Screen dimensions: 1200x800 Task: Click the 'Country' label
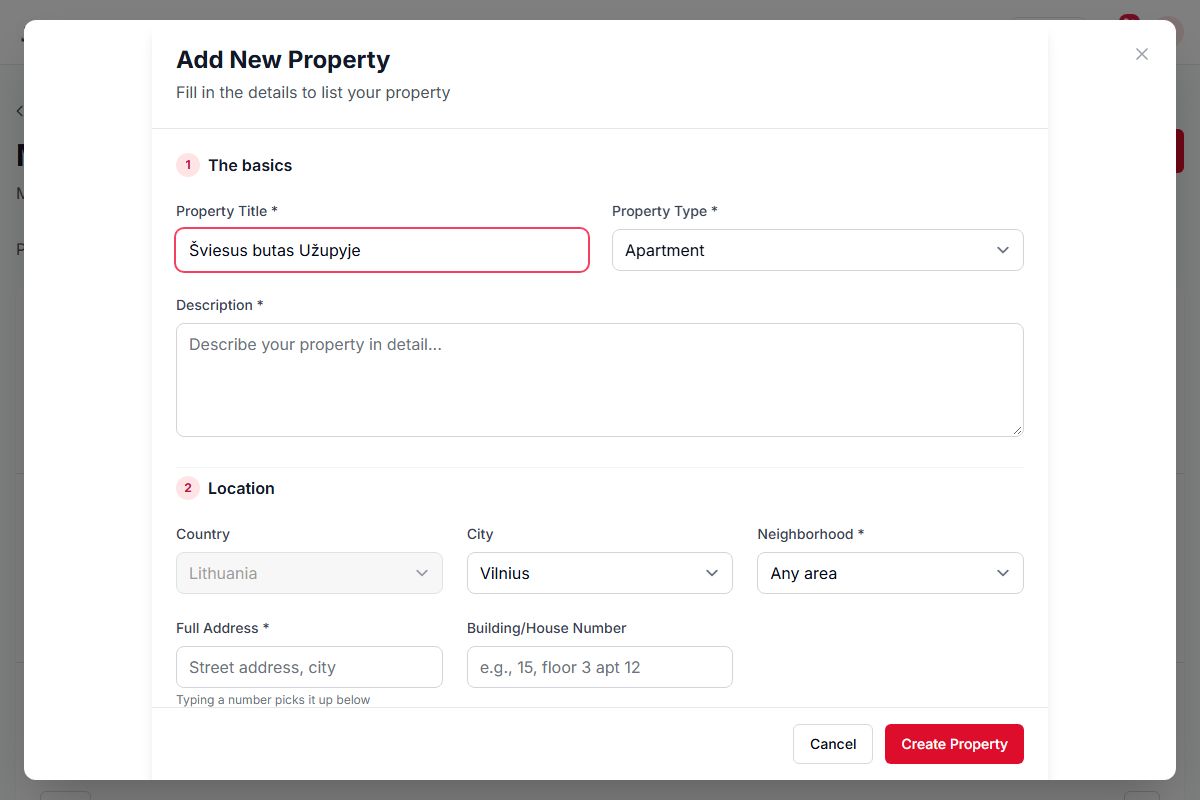pyautogui.click(x=203, y=534)
